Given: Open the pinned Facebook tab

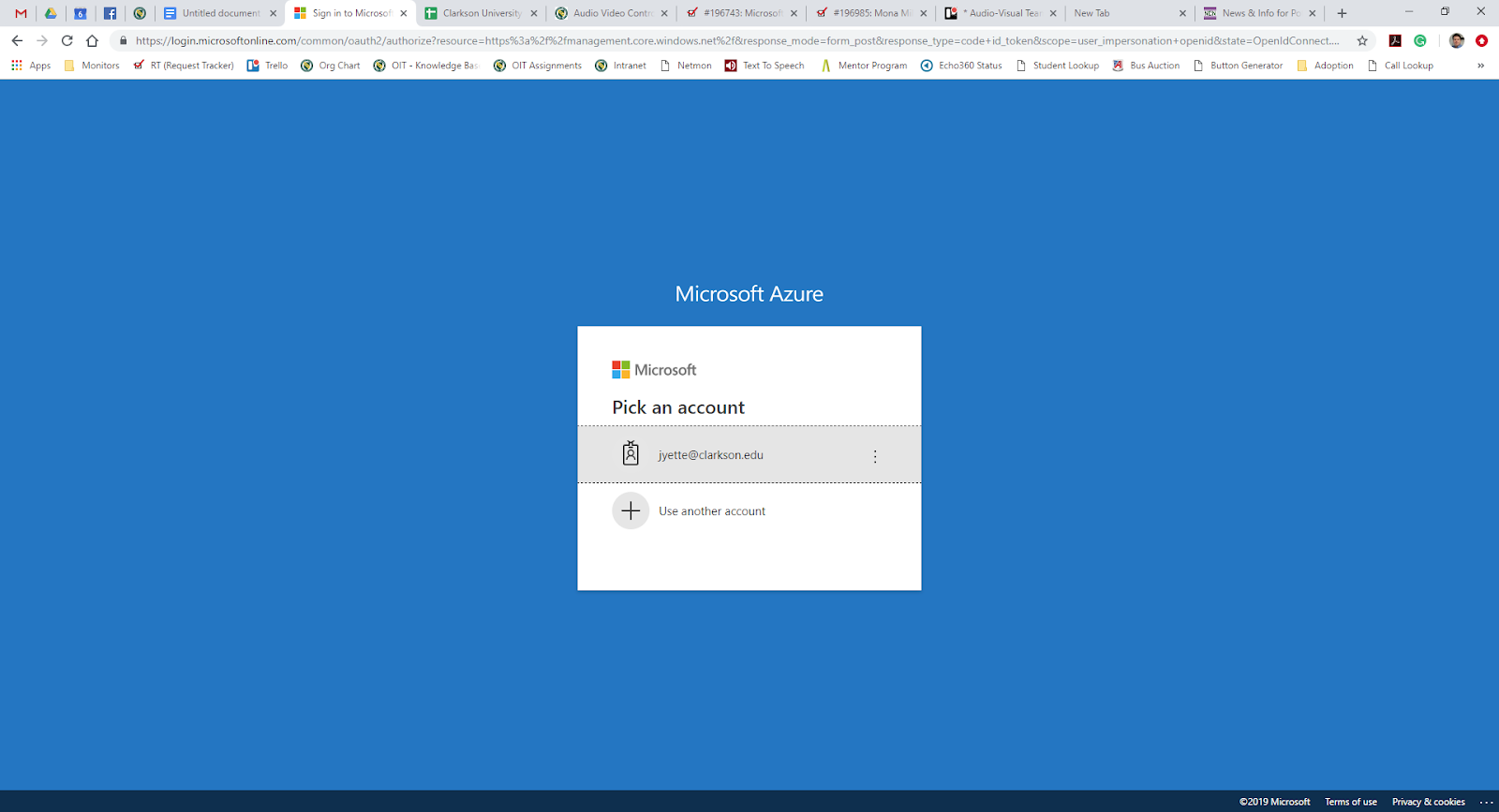Looking at the screenshot, I should pos(110,13).
